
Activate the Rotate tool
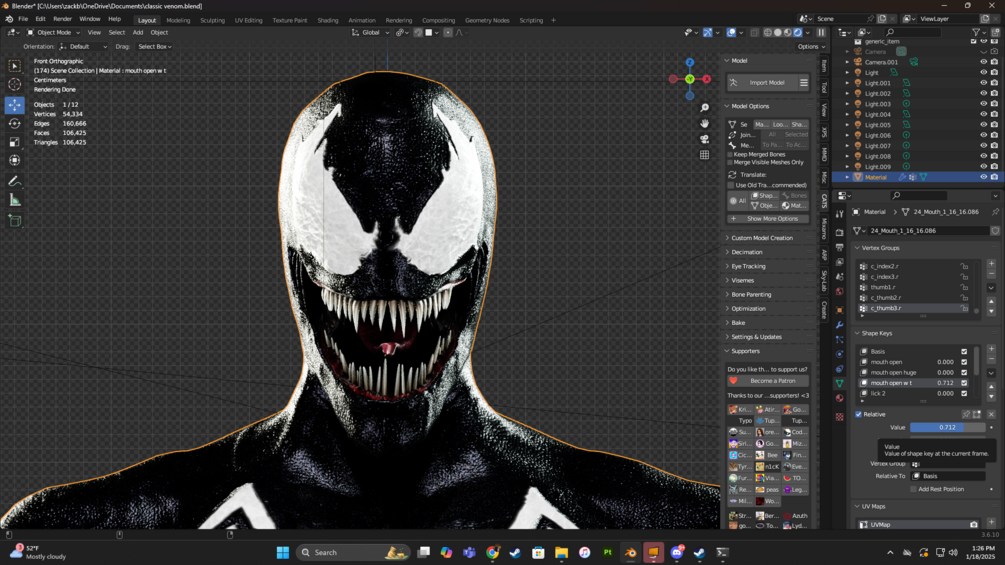pos(14,124)
